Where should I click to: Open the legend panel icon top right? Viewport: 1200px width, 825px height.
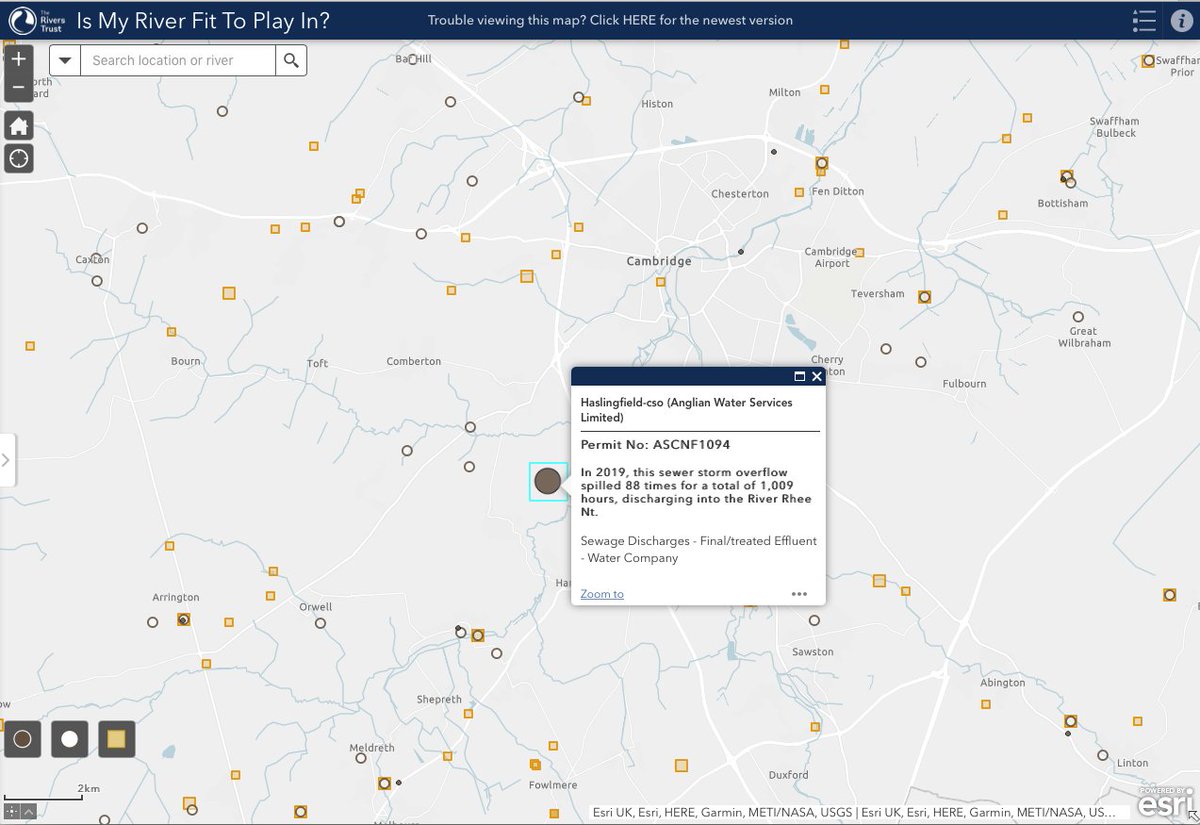pyautogui.click(x=1144, y=20)
